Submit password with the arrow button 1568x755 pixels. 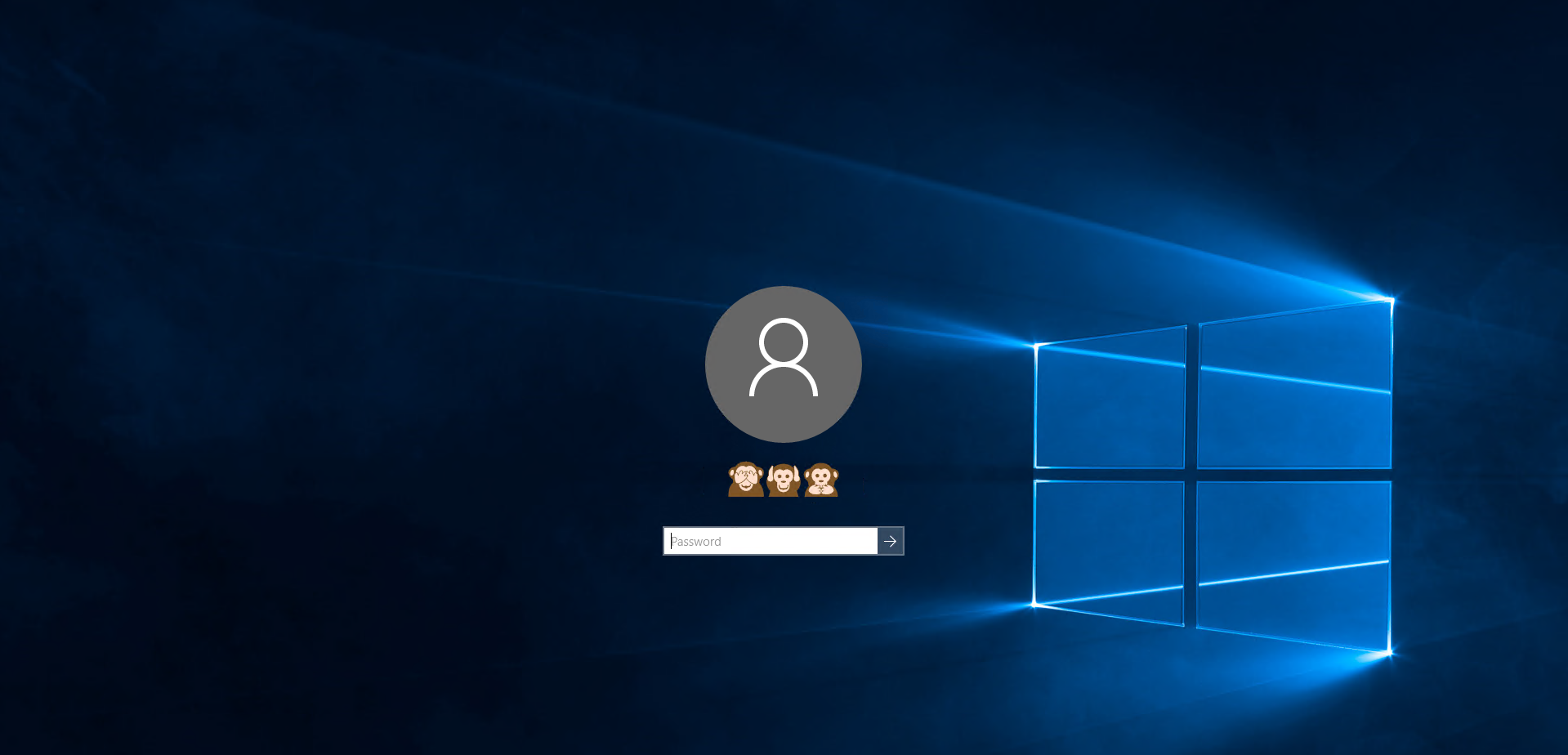[x=891, y=541]
